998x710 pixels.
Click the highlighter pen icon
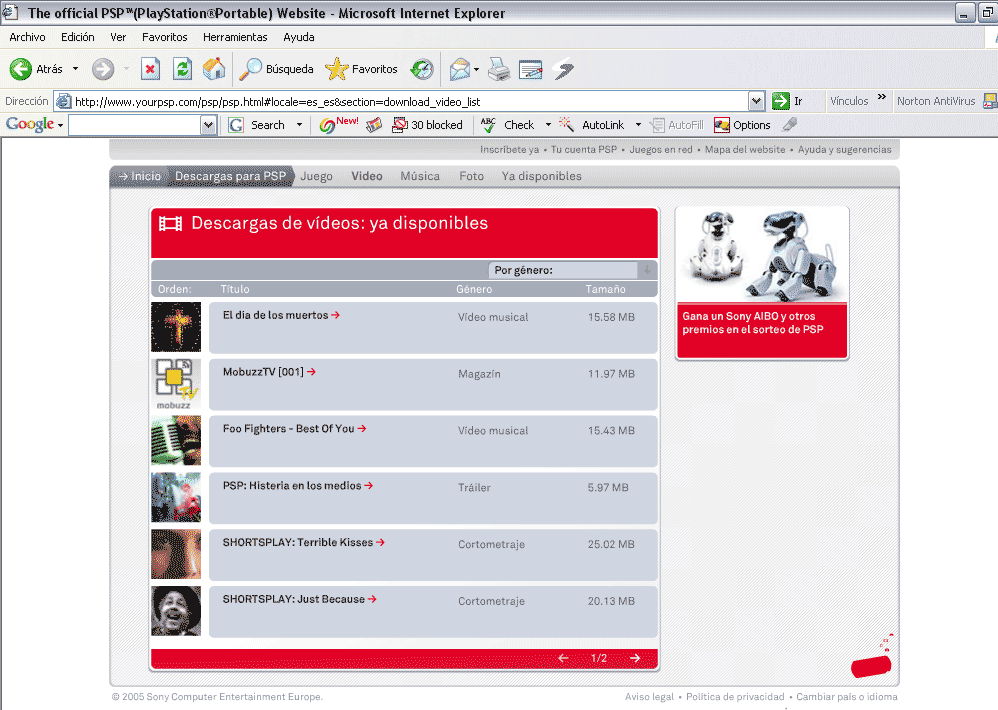click(x=789, y=125)
